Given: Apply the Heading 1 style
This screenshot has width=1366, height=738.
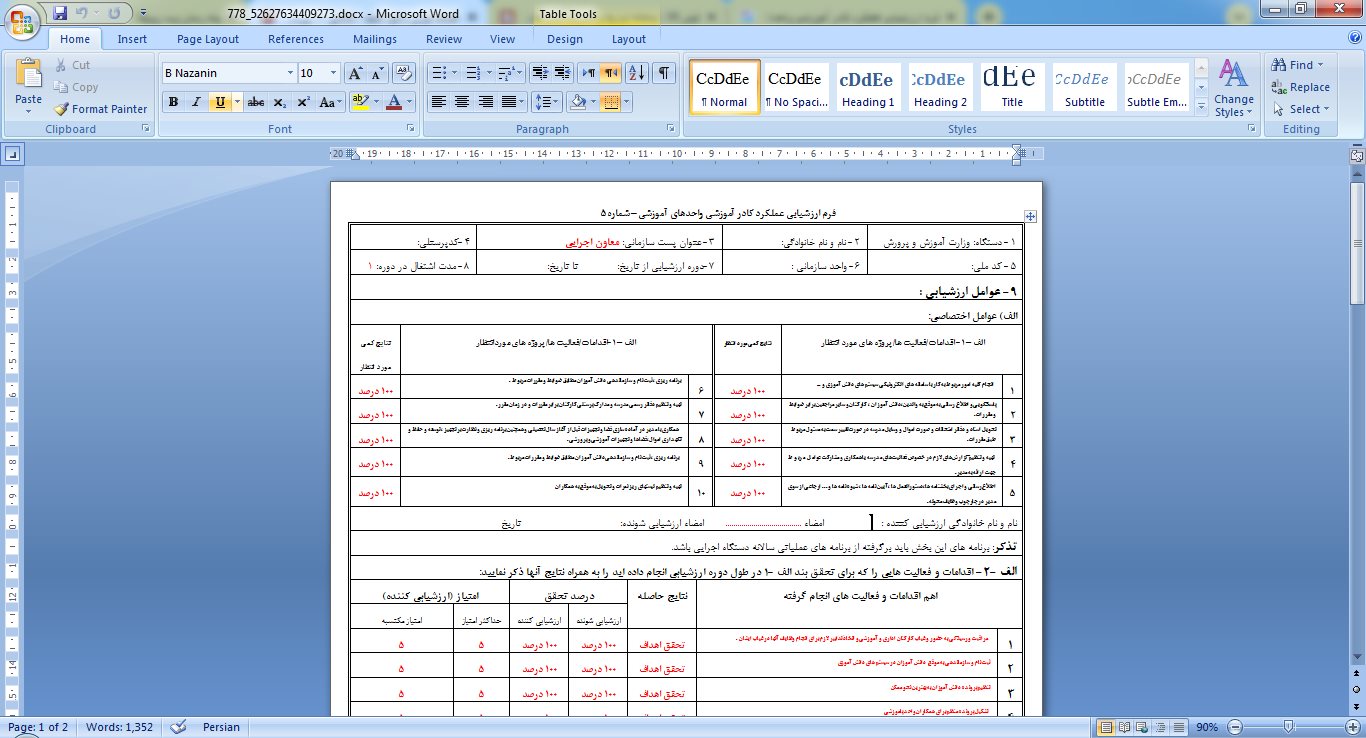Looking at the screenshot, I should 867,87.
